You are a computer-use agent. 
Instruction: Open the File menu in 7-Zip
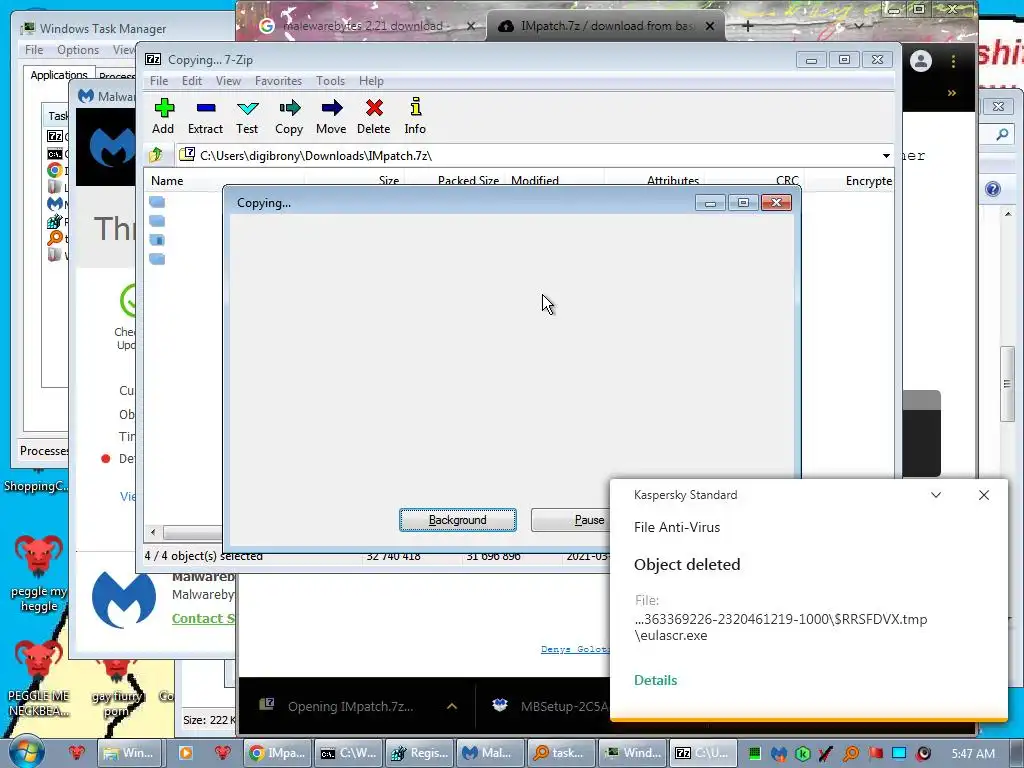tap(159, 81)
